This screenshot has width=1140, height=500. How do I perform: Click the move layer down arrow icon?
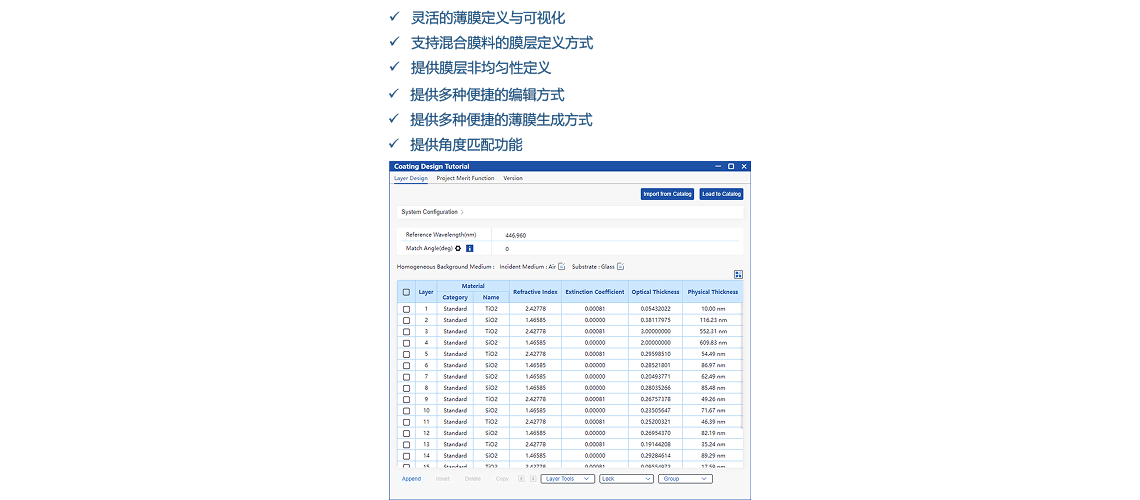(532, 479)
